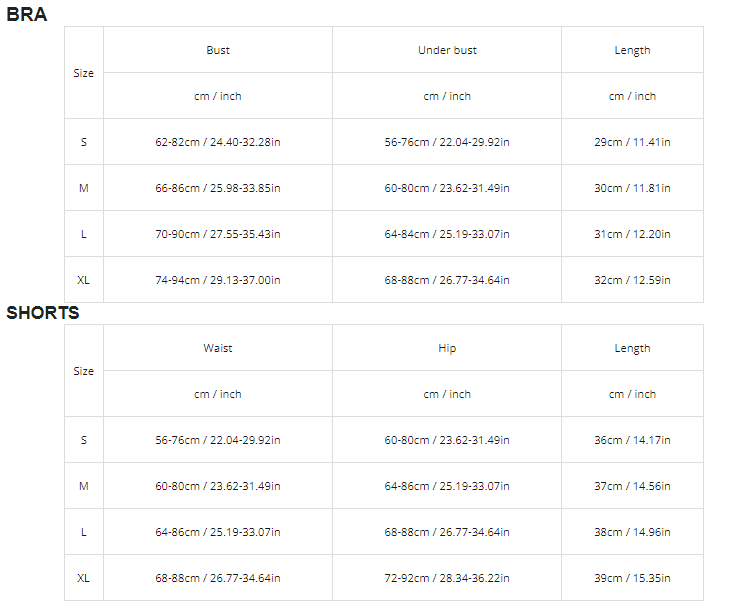Click shorts hip cell 72-92cm / 28.34-36.22in
Screen dimensions: 752x616
[x=447, y=578]
